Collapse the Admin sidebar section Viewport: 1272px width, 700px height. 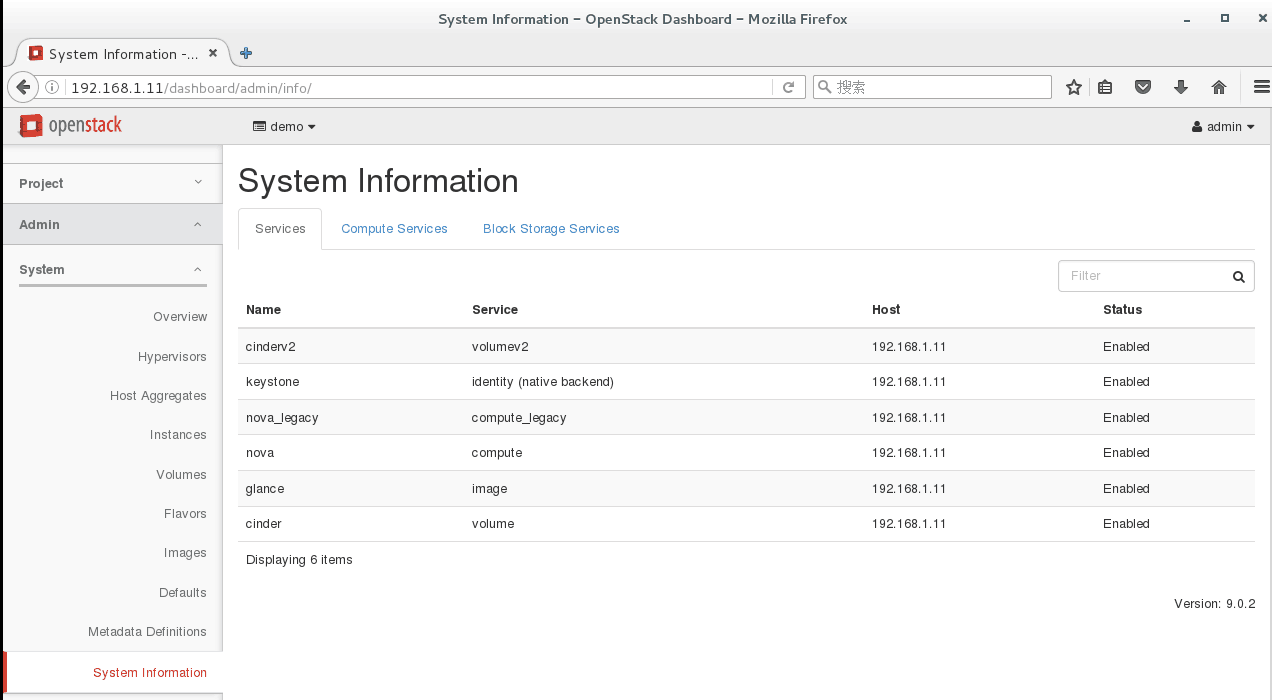tap(111, 224)
